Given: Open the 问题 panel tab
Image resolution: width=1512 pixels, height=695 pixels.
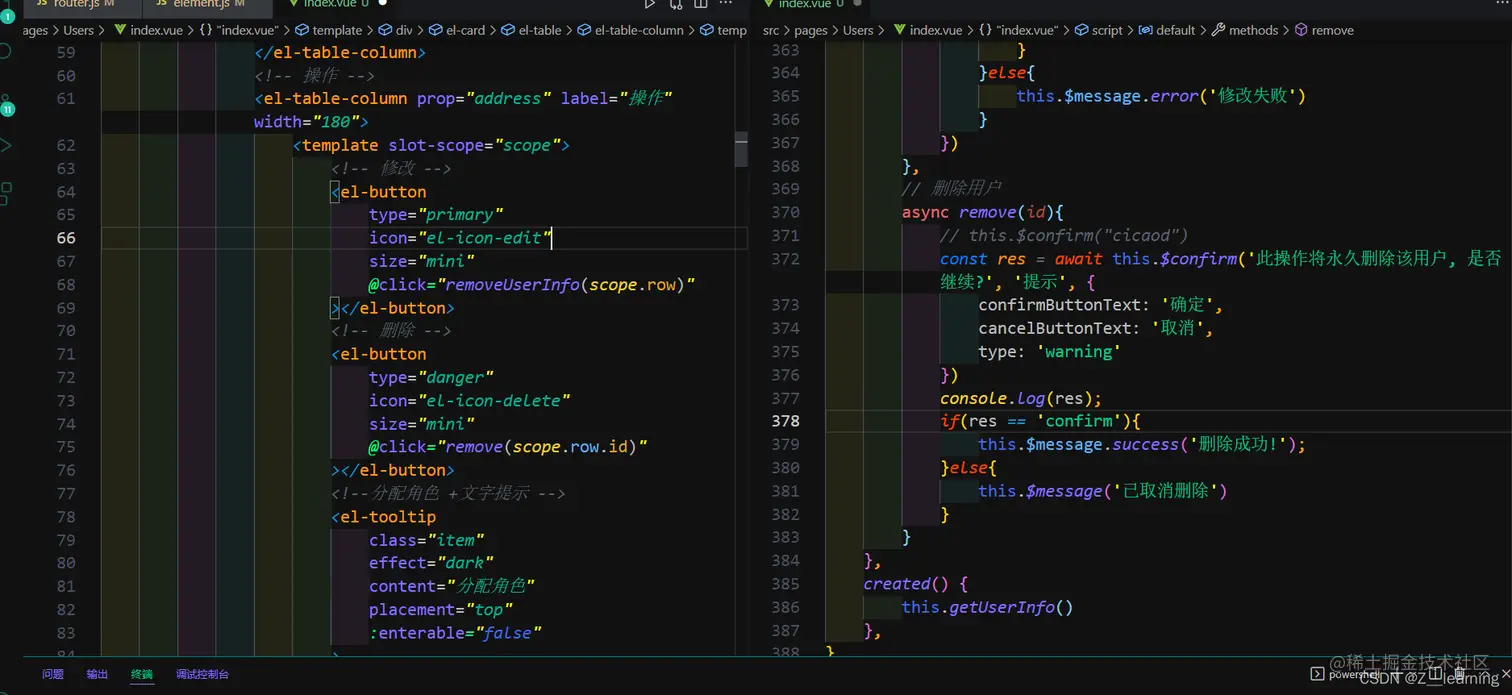Looking at the screenshot, I should [x=53, y=674].
